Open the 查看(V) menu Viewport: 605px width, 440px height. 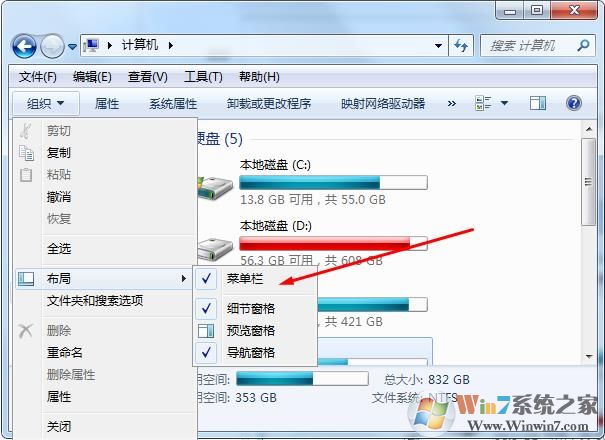[148, 77]
